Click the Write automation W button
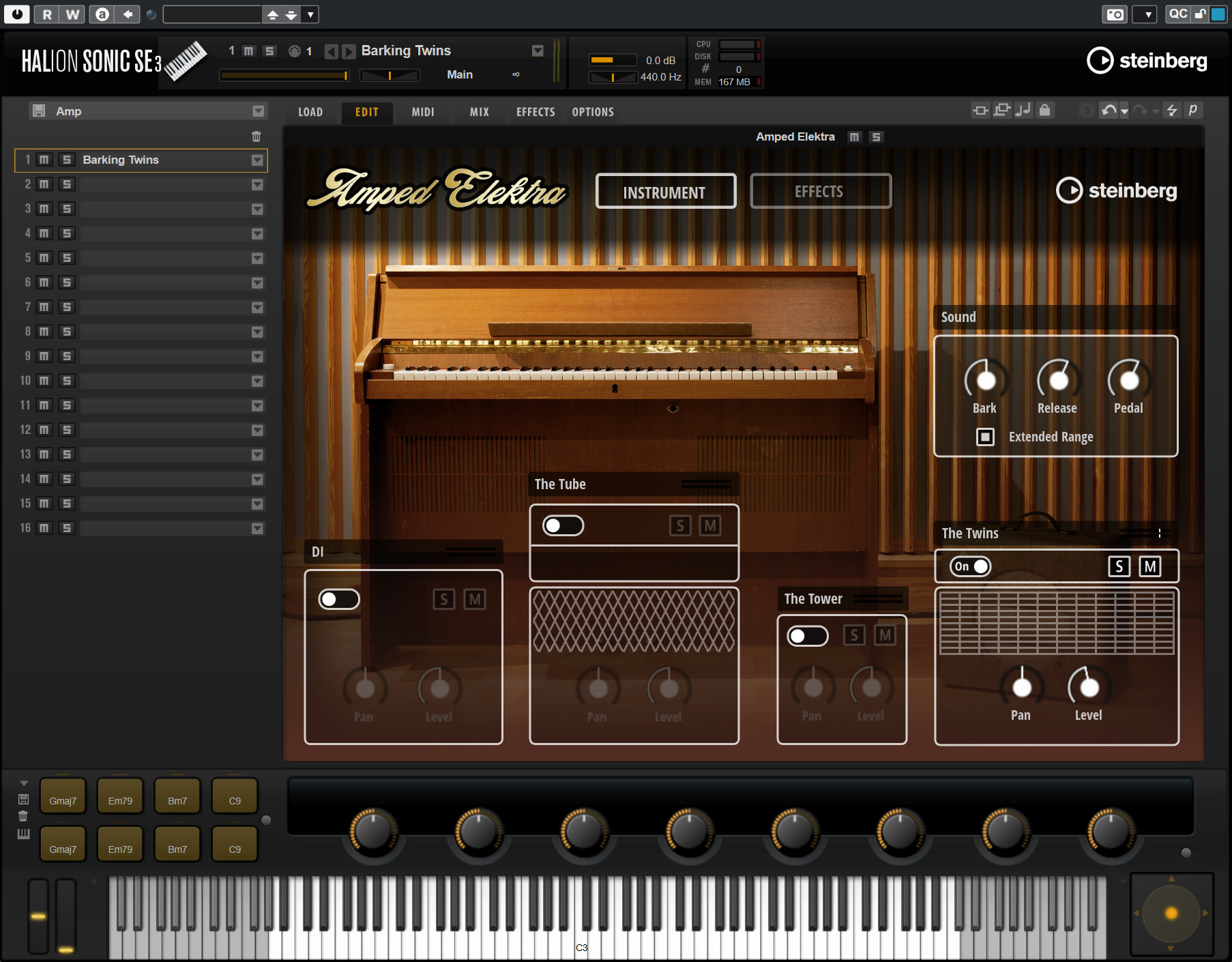Screen dimensions: 1232x962 (x=72, y=14)
